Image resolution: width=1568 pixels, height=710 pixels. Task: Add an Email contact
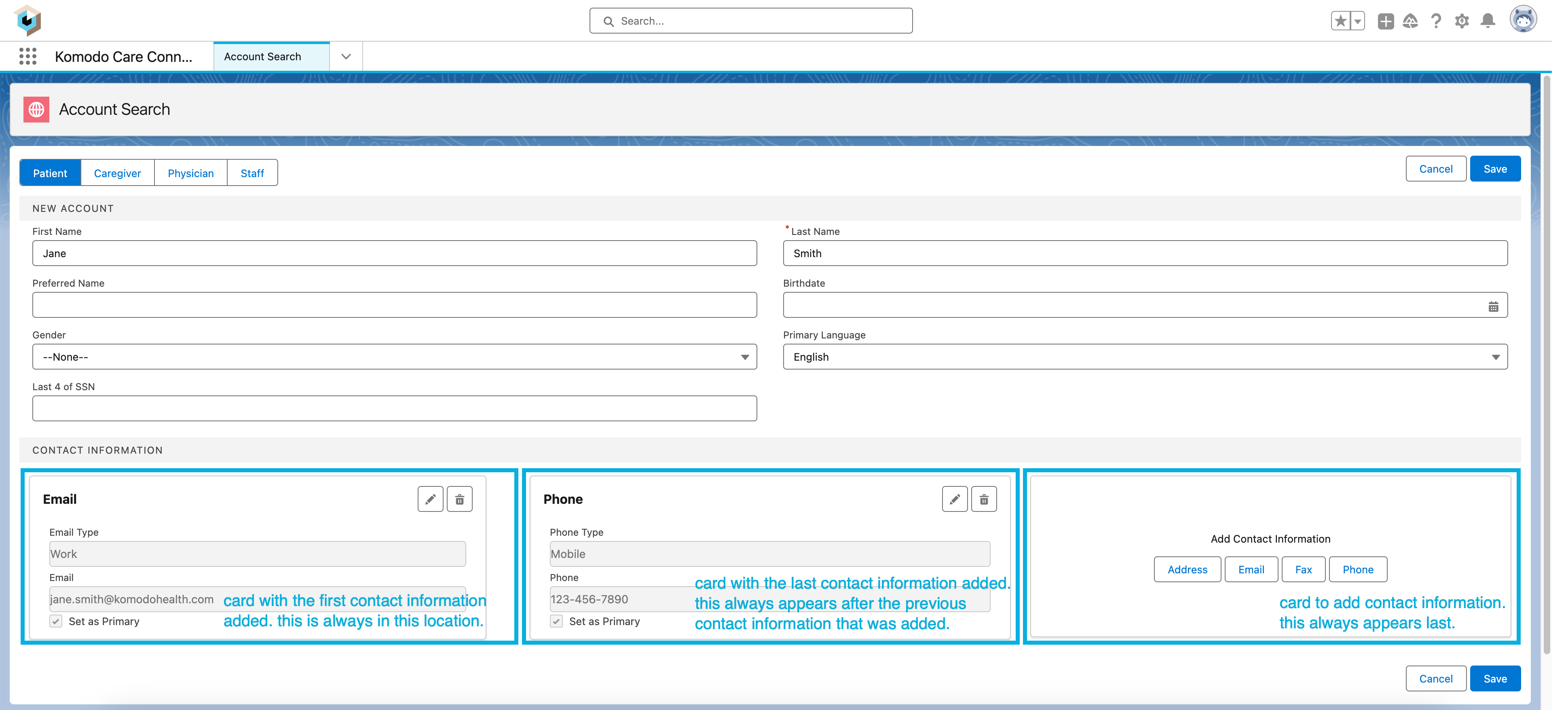pyautogui.click(x=1251, y=569)
